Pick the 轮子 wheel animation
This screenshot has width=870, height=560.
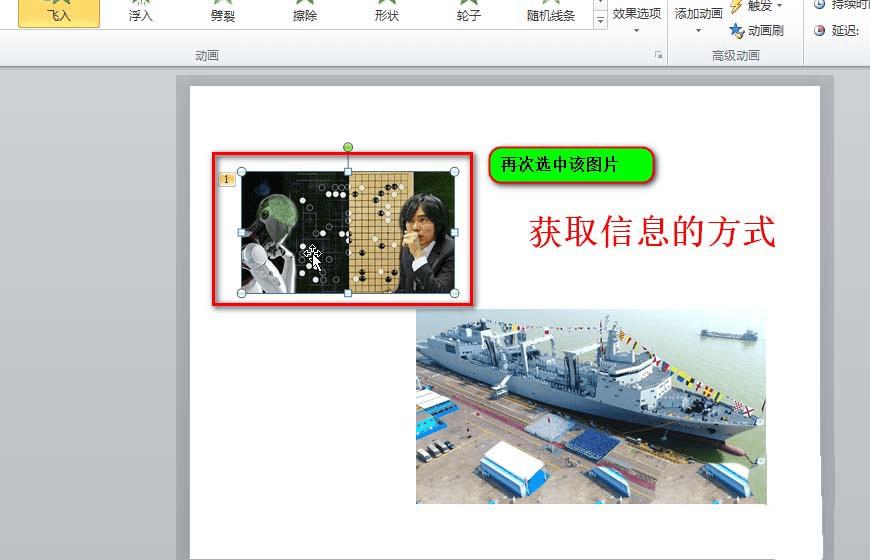click(469, 13)
